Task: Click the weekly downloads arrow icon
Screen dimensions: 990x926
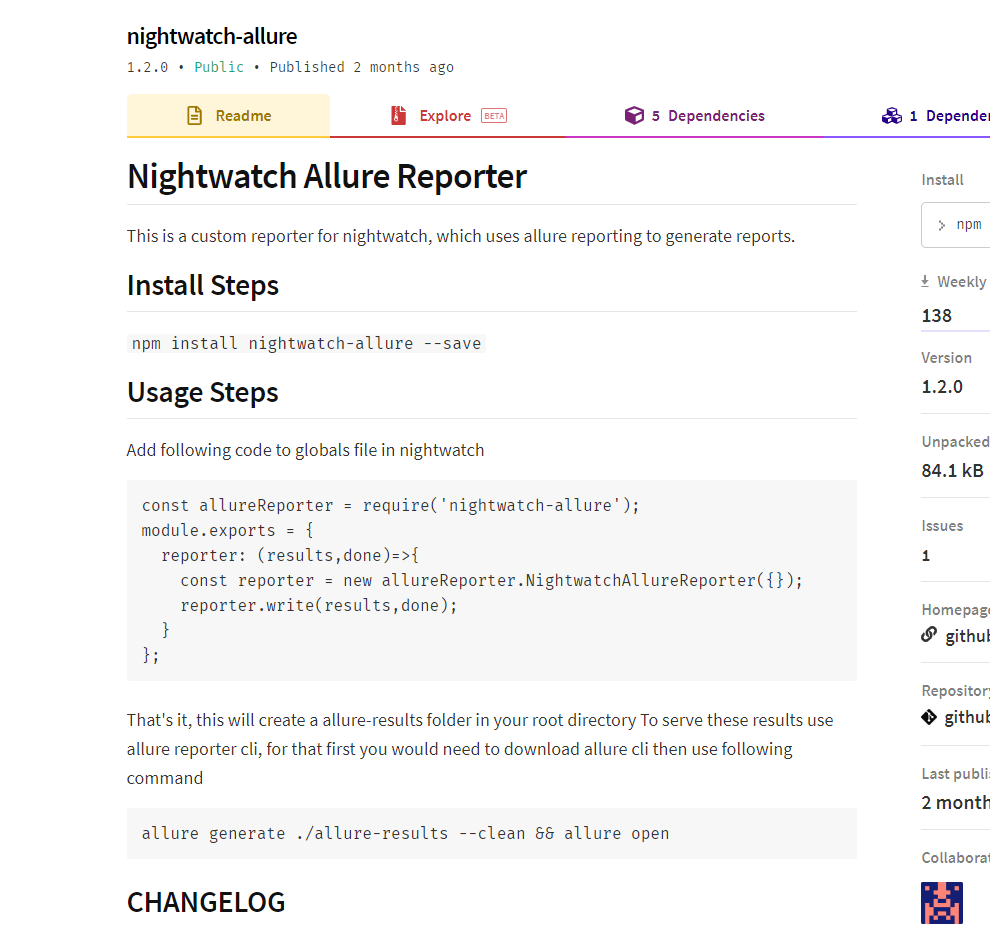Action: coord(925,282)
